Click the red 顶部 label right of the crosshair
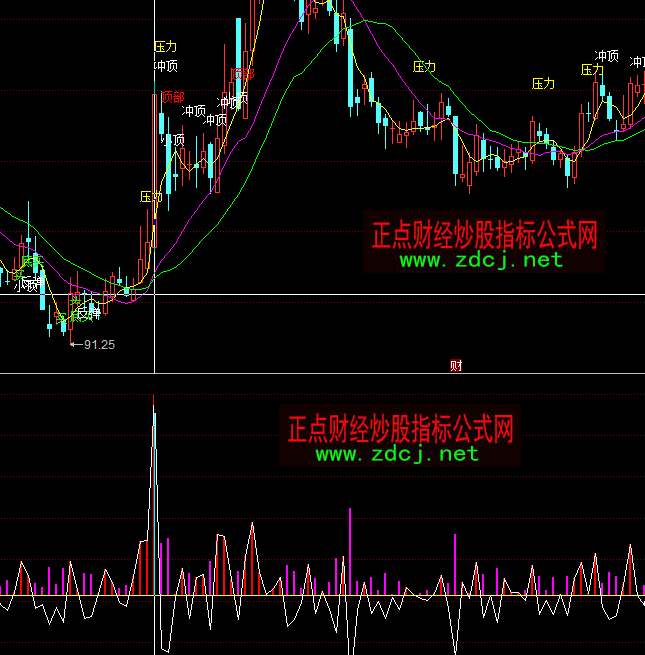This screenshot has height=655, width=645. point(171,97)
